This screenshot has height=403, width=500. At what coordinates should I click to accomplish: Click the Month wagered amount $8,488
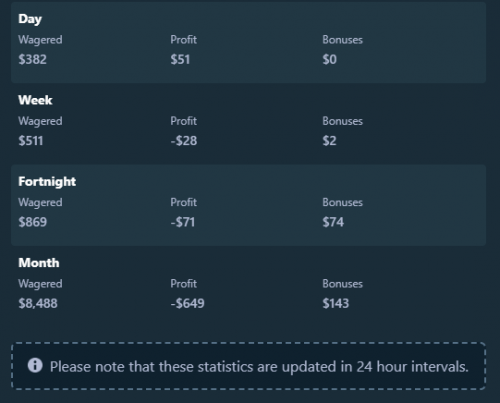pyautogui.click(x=38, y=303)
